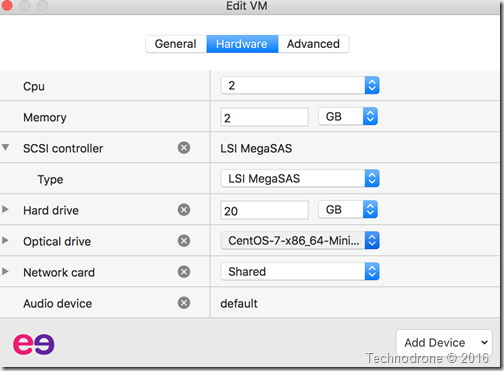Select the Network card label
504x371 pixels.
pyautogui.click(x=59, y=272)
